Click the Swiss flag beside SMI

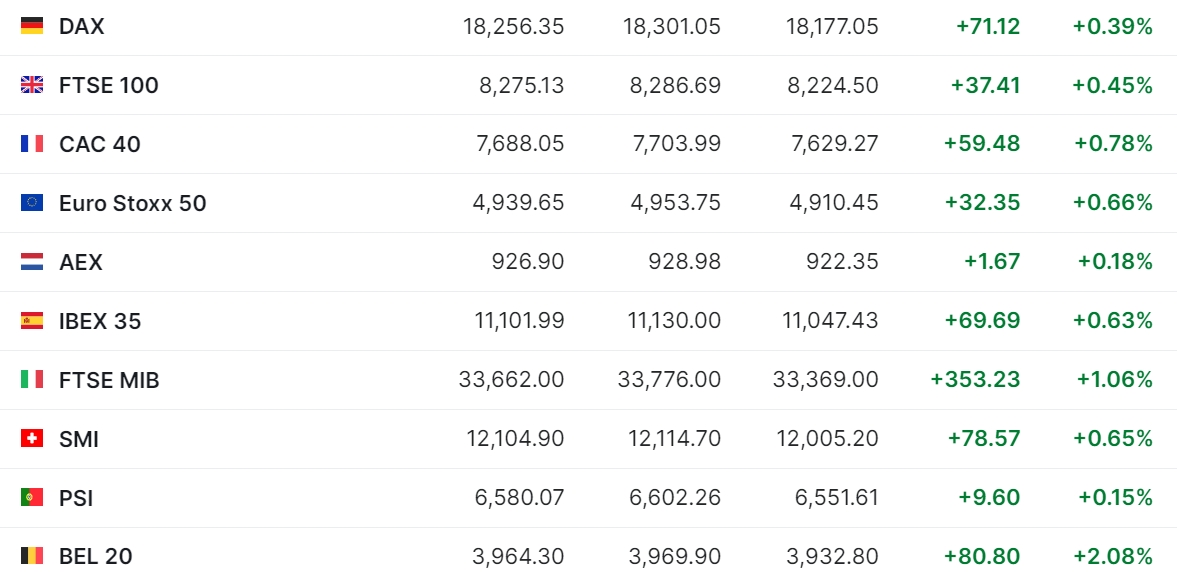pyautogui.click(x=32, y=439)
